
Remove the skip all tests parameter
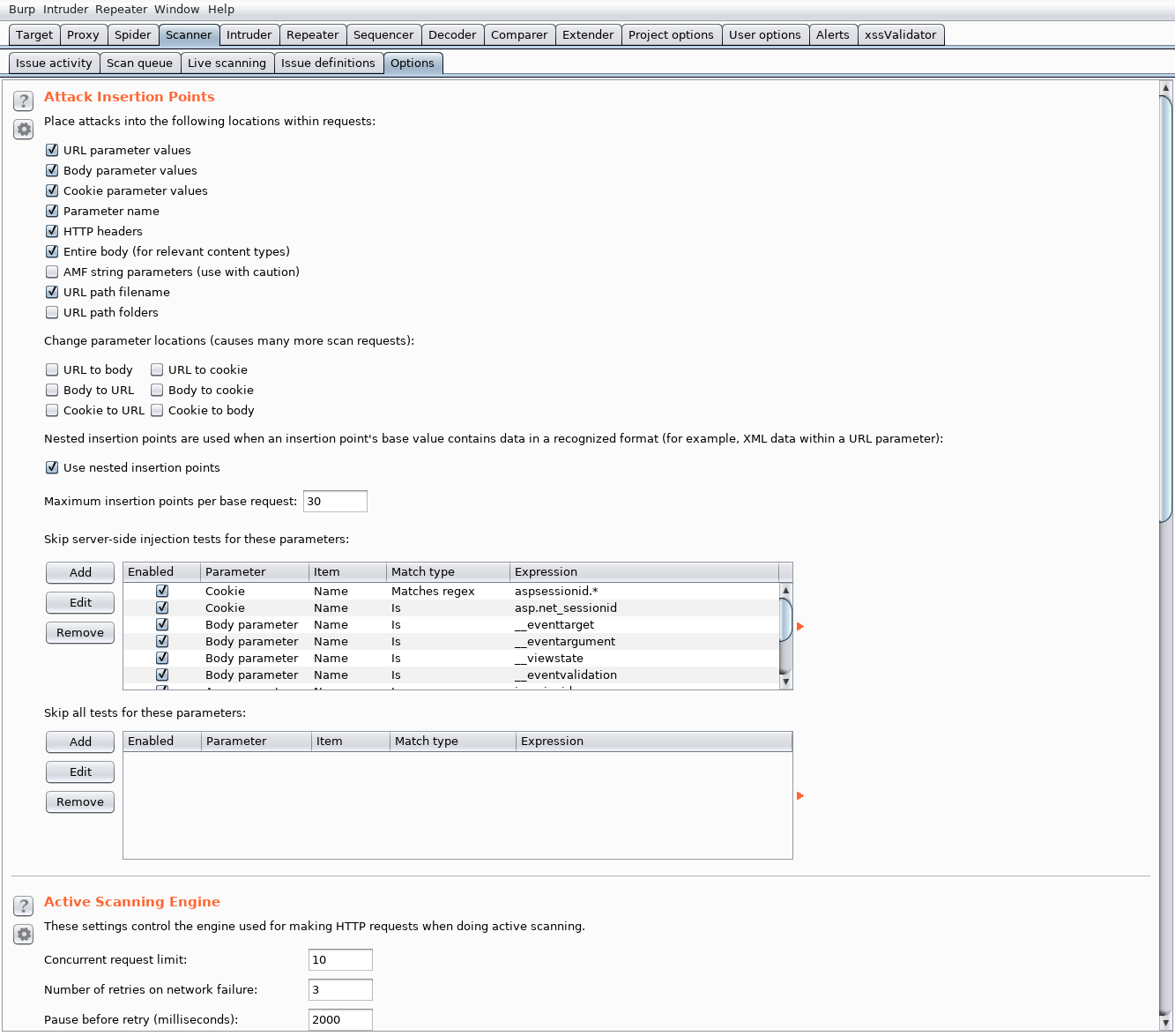(x=80, y=802)
